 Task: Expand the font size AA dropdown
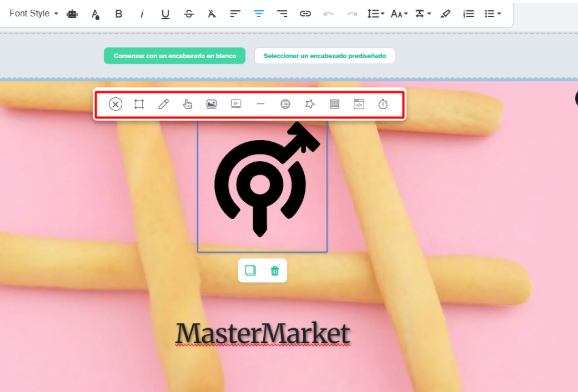(399, 14)
